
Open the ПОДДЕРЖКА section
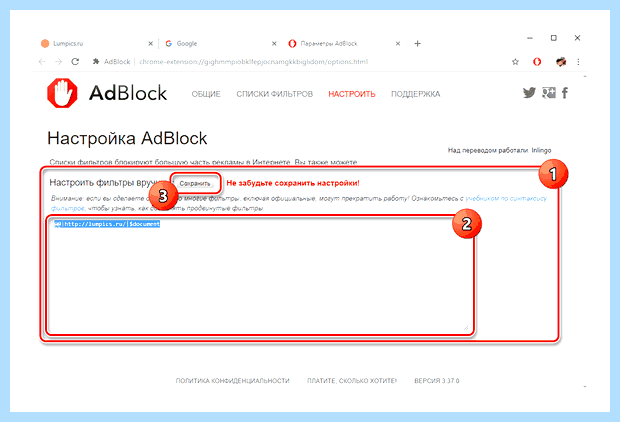(x=416, y=94)
